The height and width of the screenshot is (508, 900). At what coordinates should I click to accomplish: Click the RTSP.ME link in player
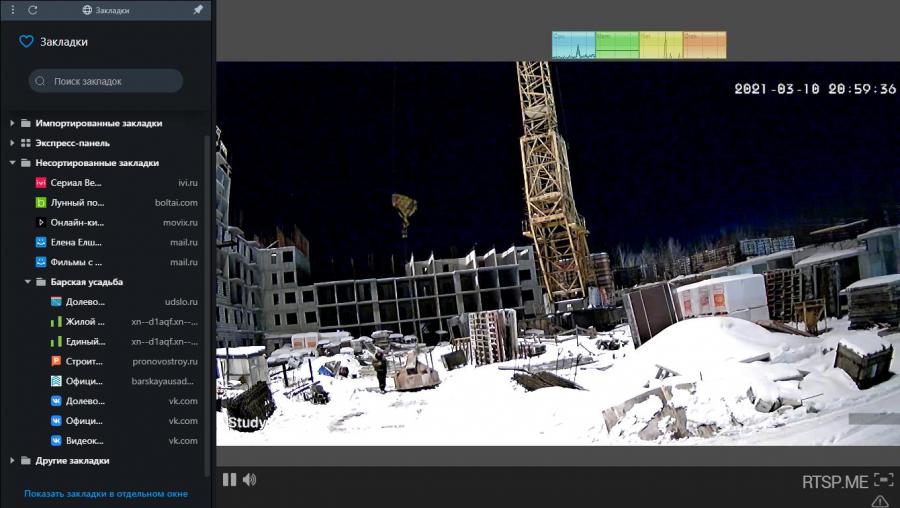pos(834,482)
